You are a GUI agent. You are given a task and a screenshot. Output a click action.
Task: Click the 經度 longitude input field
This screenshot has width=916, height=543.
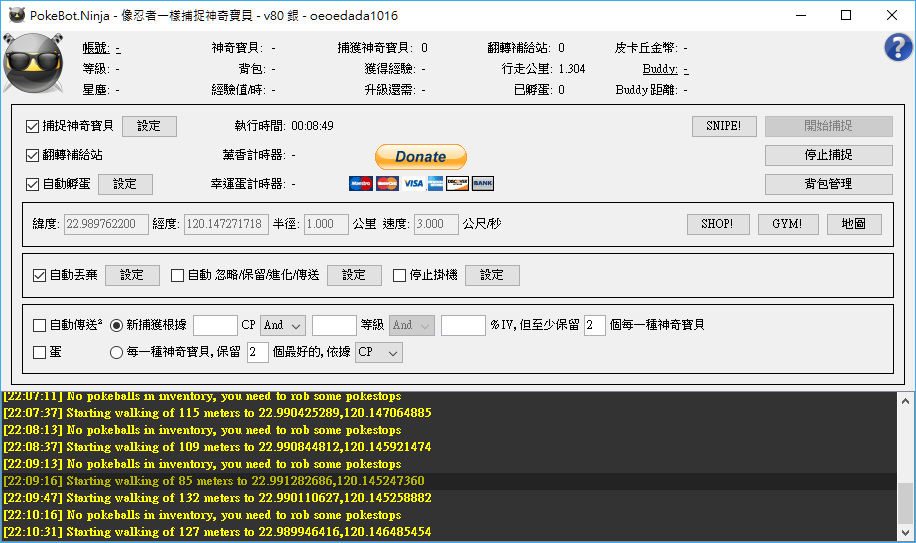click(x=226, y=224)
